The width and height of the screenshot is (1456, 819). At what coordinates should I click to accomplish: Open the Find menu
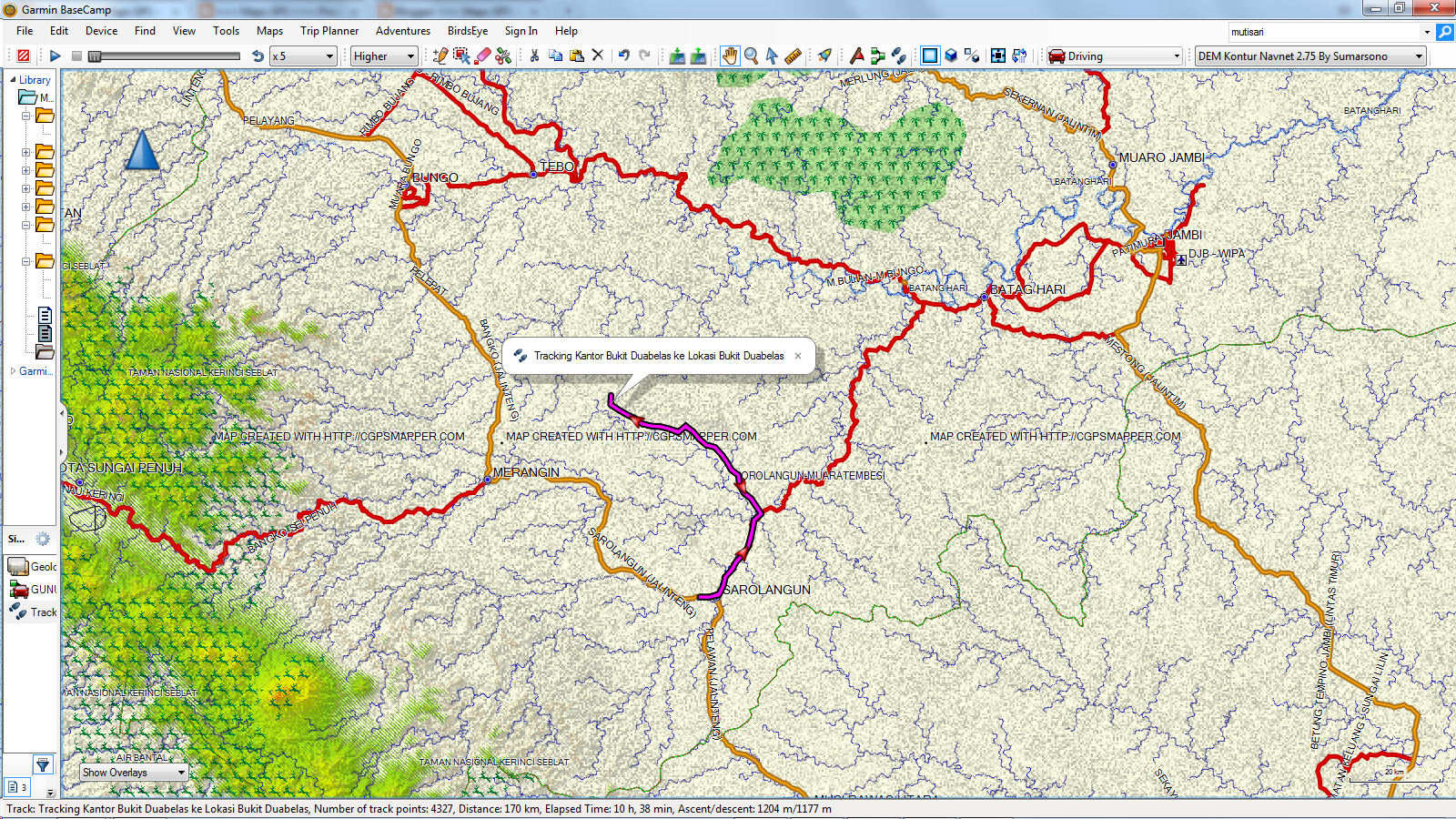pos(145,31)
